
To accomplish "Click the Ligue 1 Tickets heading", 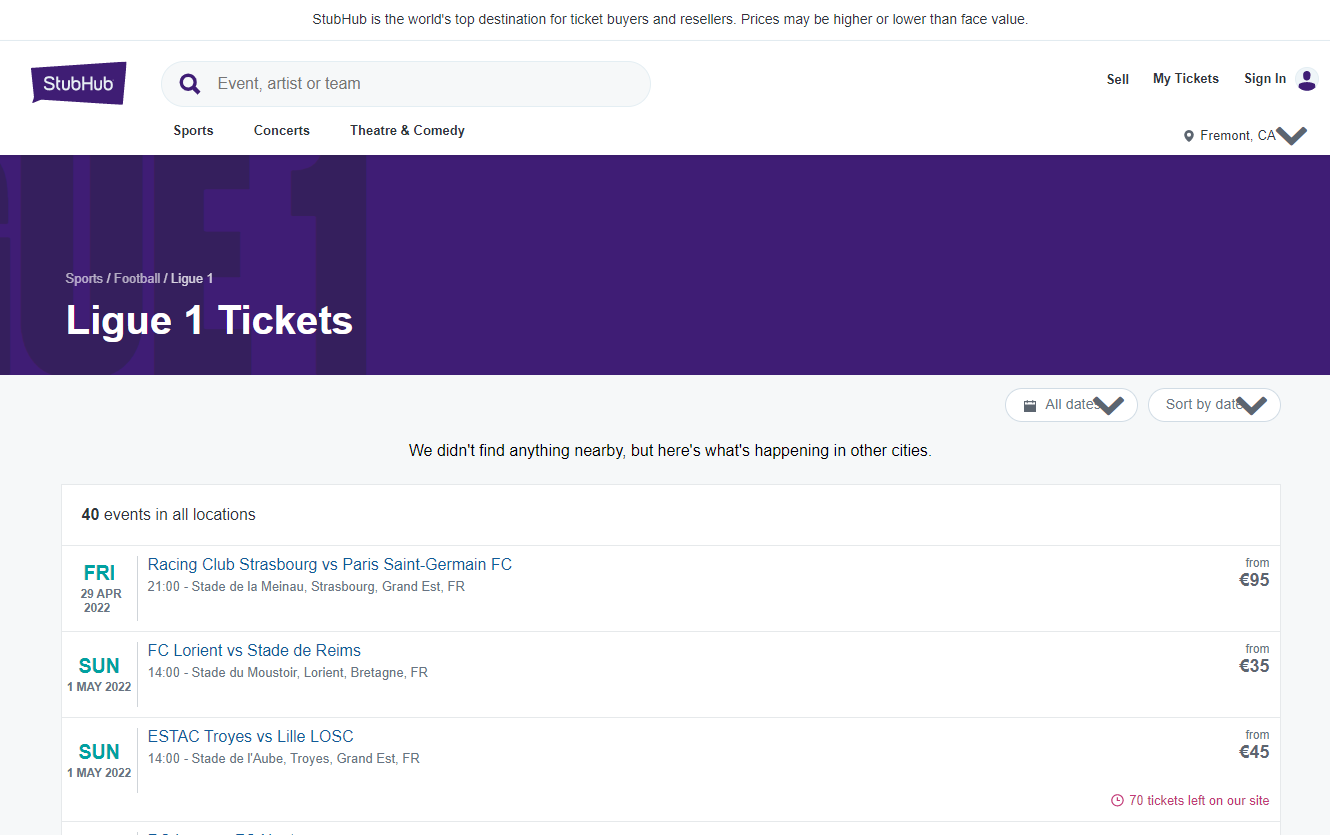I will pyautogui.click(x=209, y=320).
